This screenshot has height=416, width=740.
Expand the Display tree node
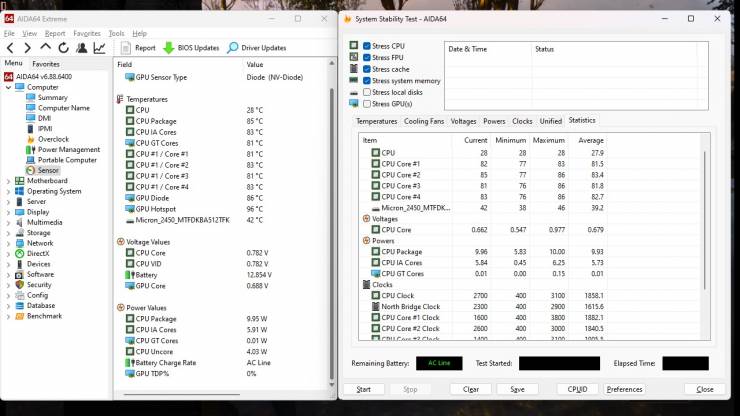[x=8, y=212]
